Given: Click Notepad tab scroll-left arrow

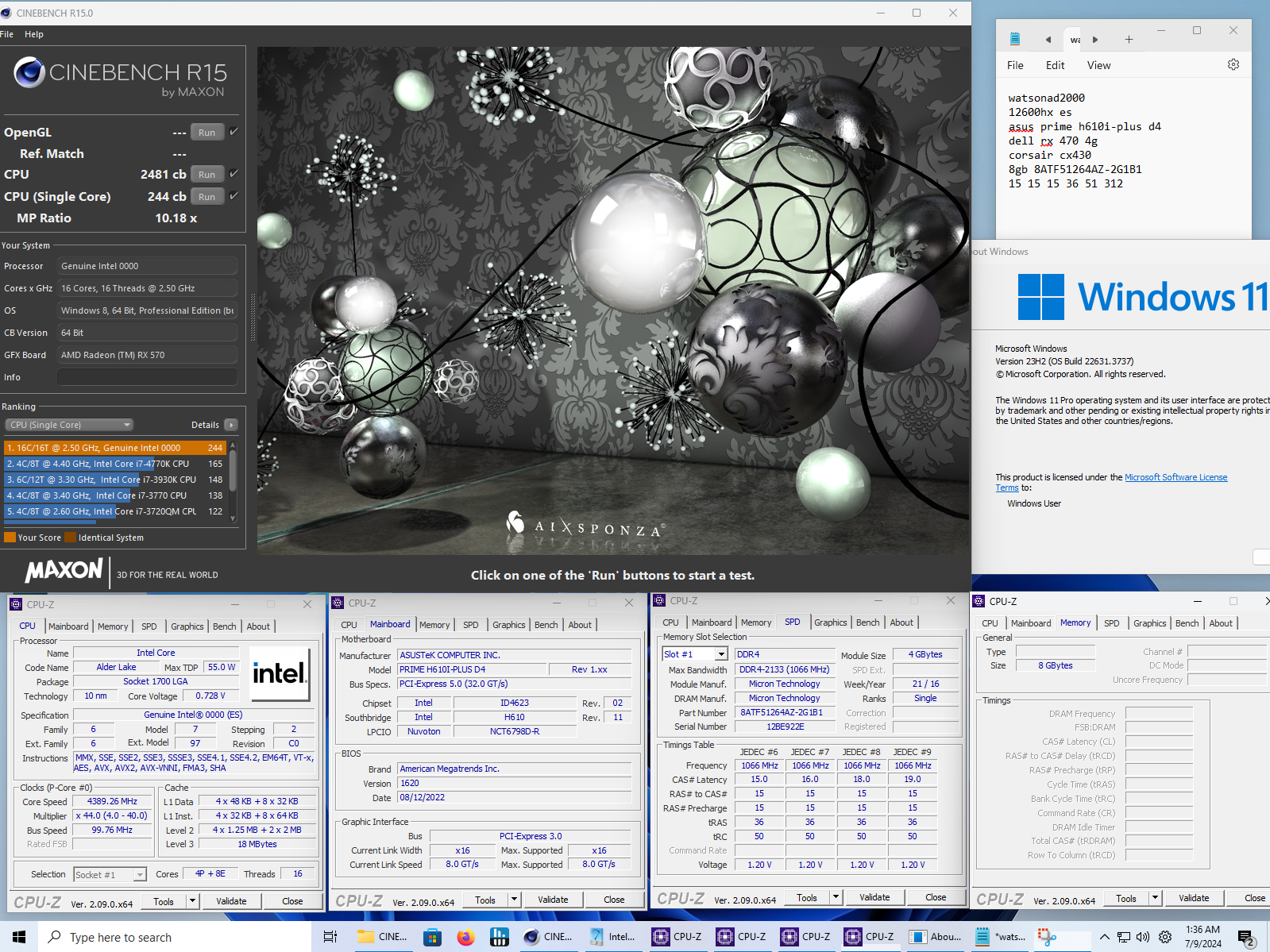Looking at the screenshot, I should coord(1048,40).
